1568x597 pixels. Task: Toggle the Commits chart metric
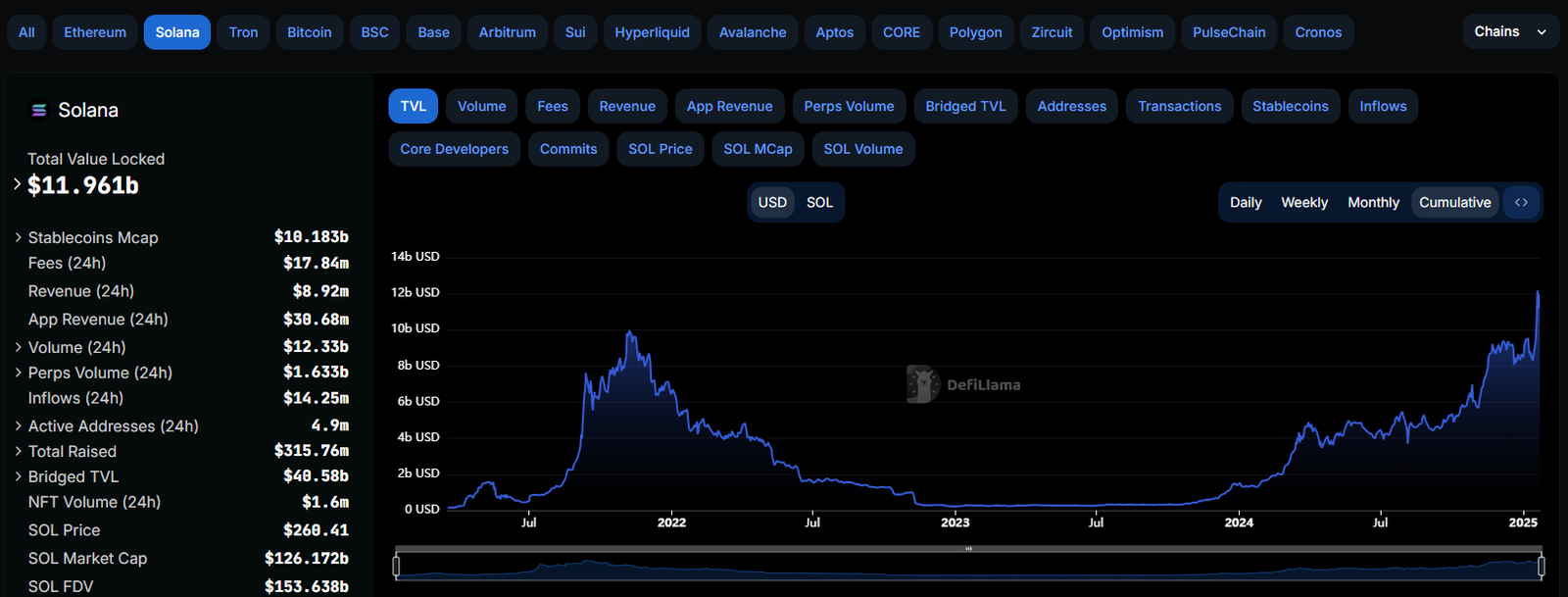click(568, 149)
